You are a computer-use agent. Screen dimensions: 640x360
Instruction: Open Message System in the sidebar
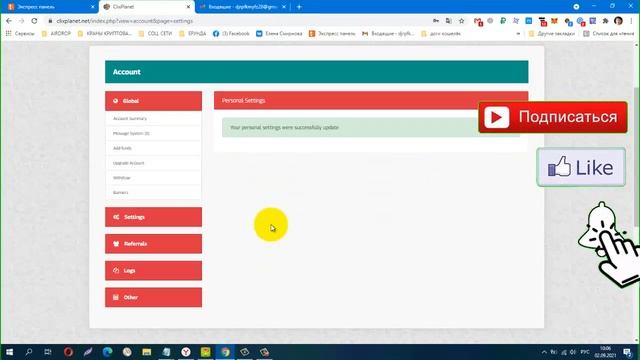(x=153, y=133)
